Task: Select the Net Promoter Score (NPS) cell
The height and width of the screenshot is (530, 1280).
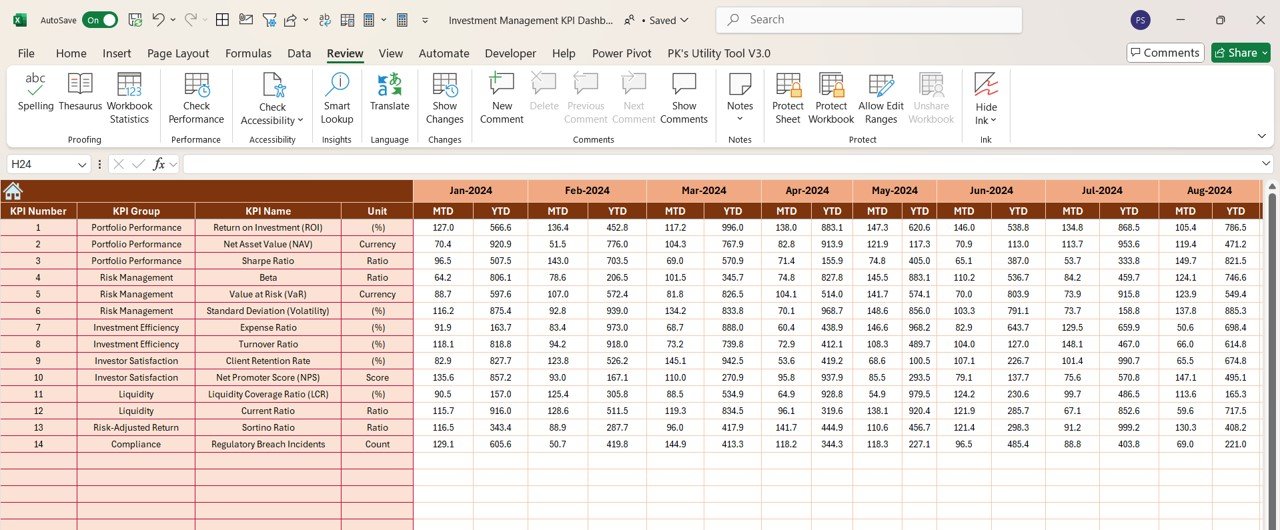Action: point(268,377)
